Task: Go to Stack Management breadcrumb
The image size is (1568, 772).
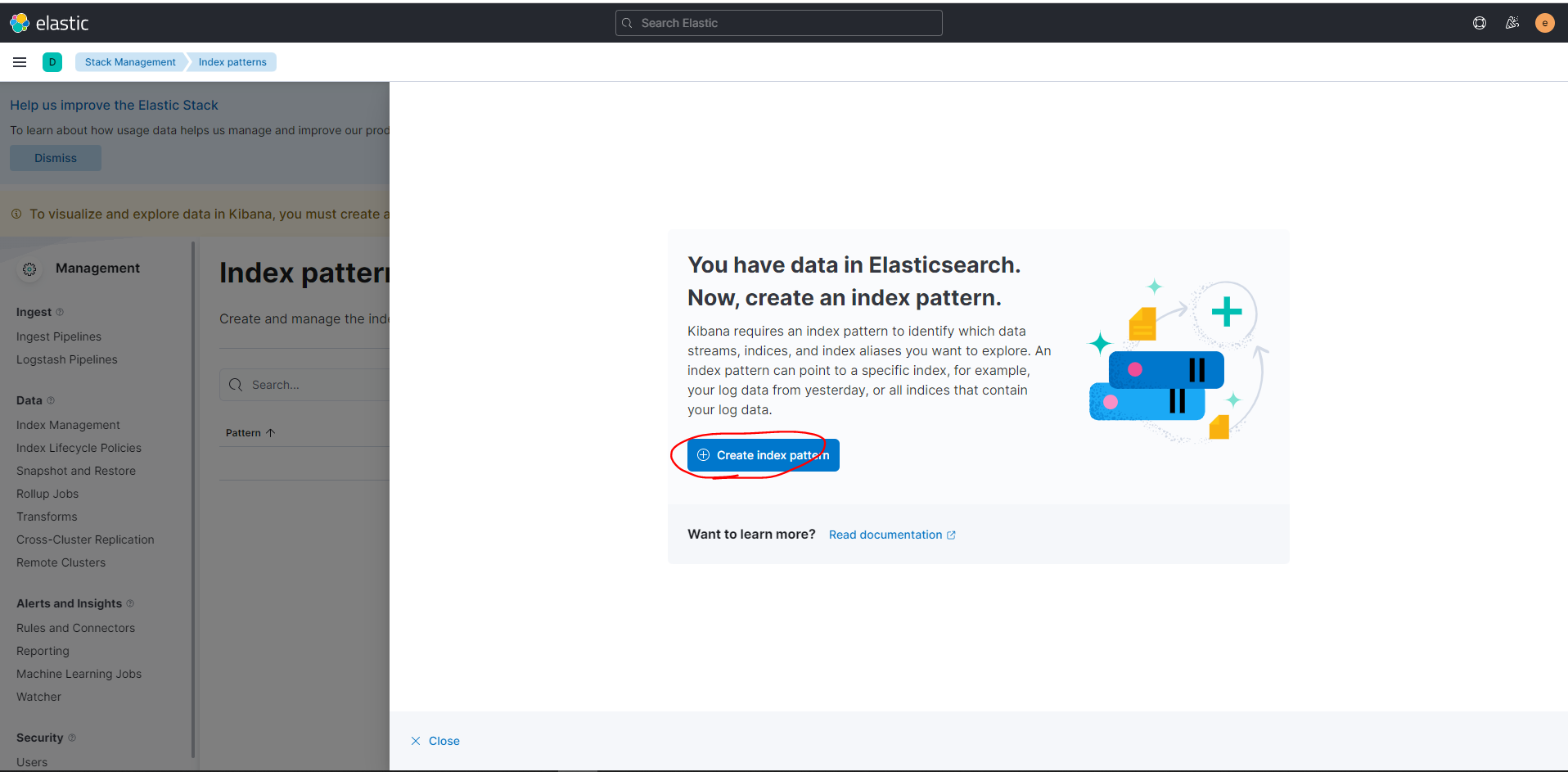Action: tap(130, 62)
